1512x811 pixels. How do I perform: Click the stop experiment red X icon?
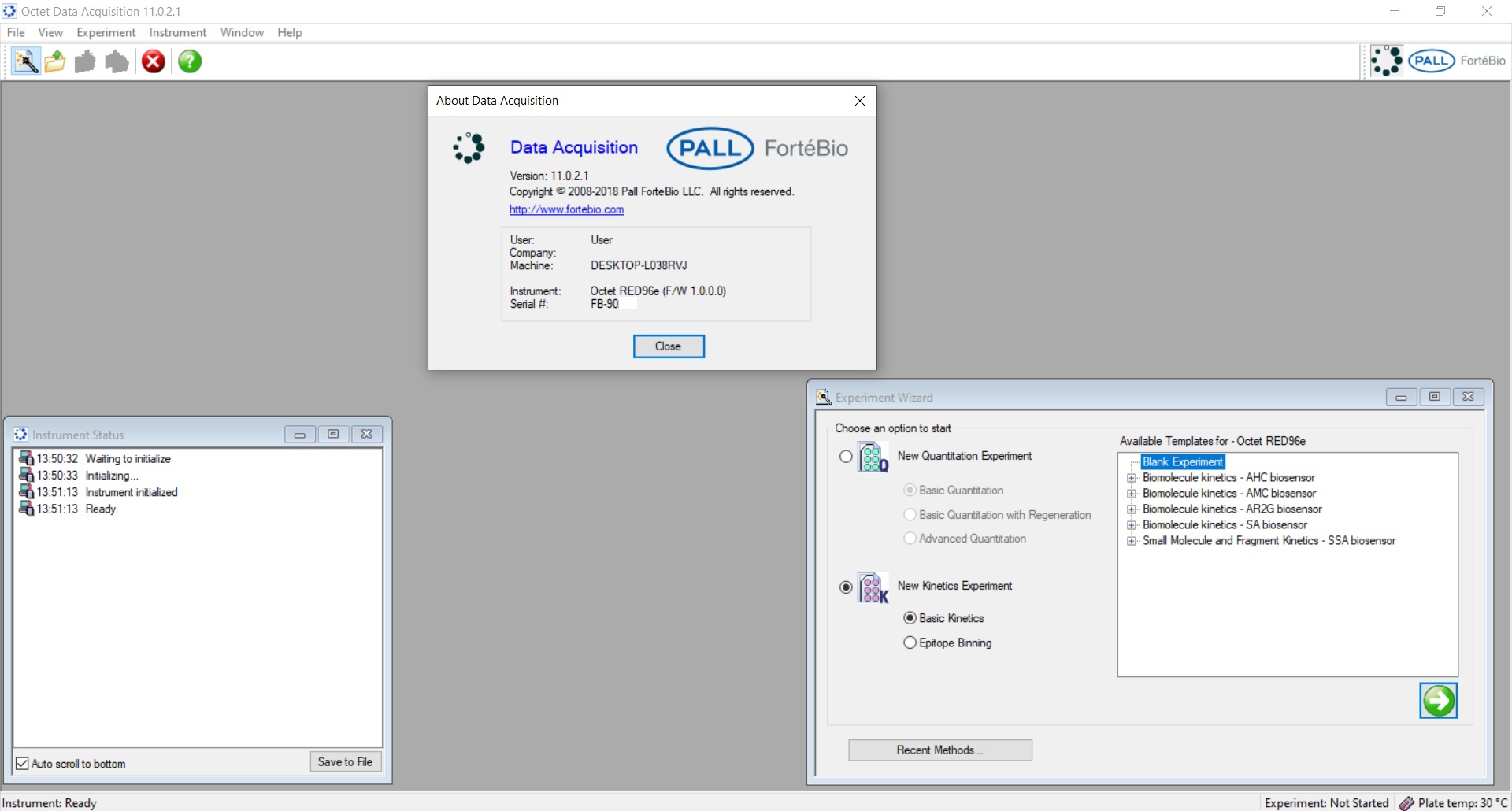(x=154, y=61)
